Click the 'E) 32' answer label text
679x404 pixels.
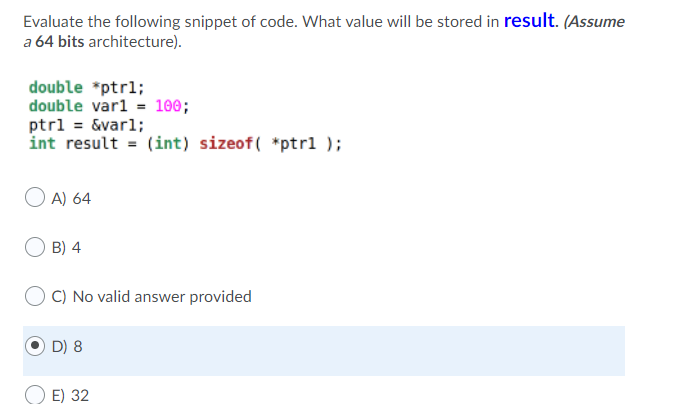coord(70,395)
